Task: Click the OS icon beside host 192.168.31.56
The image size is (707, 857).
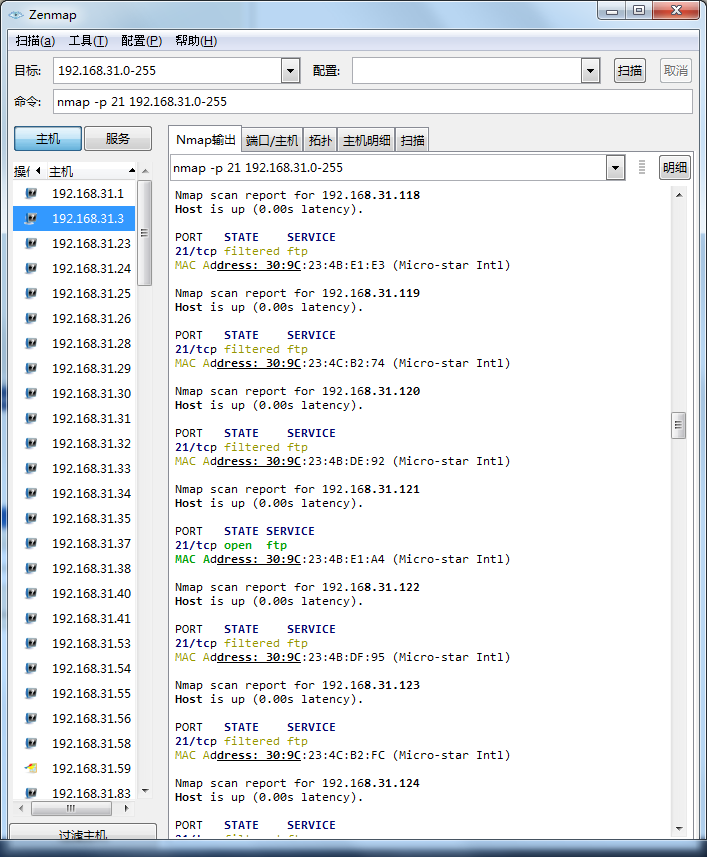Action: tap(32, 718)
